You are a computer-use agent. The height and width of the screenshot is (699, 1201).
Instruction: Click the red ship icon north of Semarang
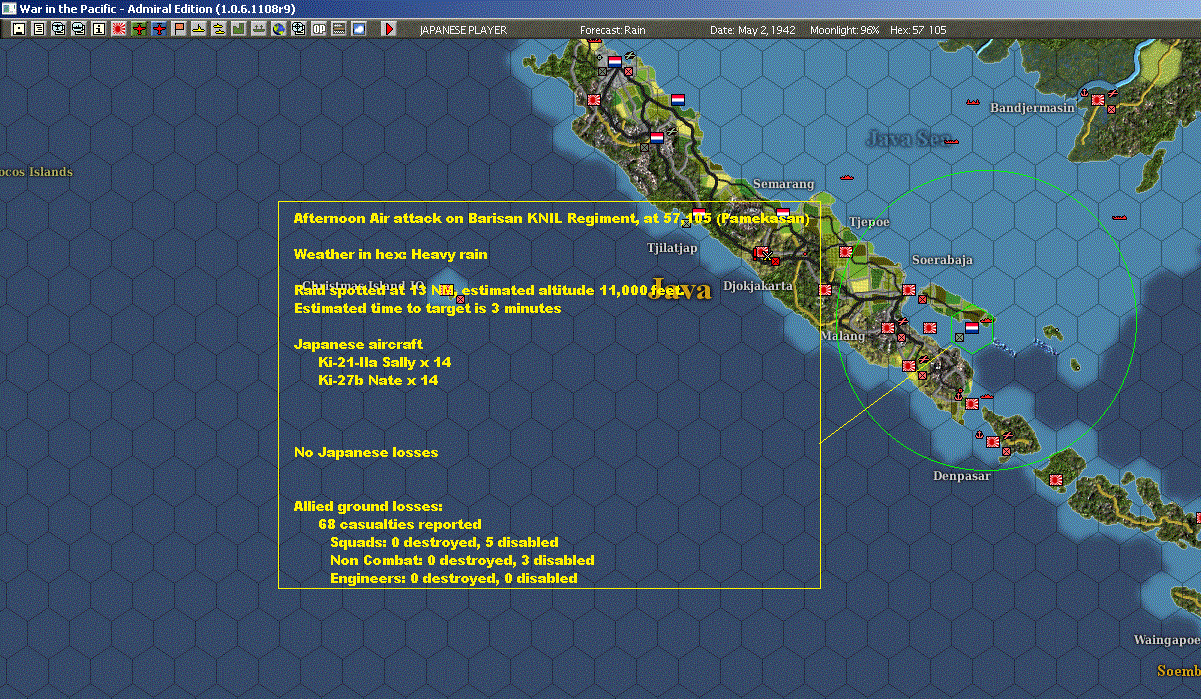click(846, 178)
